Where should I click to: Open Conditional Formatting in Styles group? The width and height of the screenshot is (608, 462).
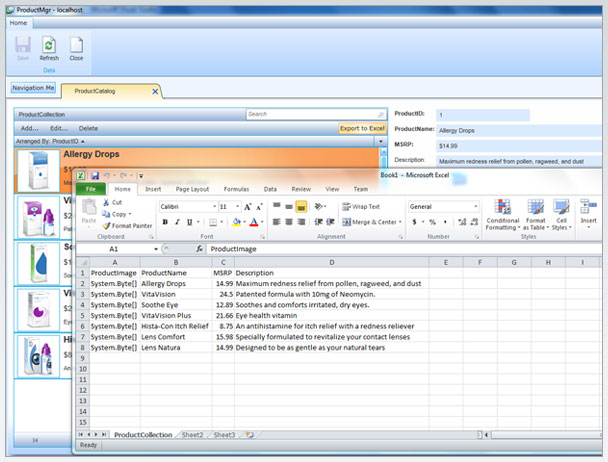click(x=503, y=215)
